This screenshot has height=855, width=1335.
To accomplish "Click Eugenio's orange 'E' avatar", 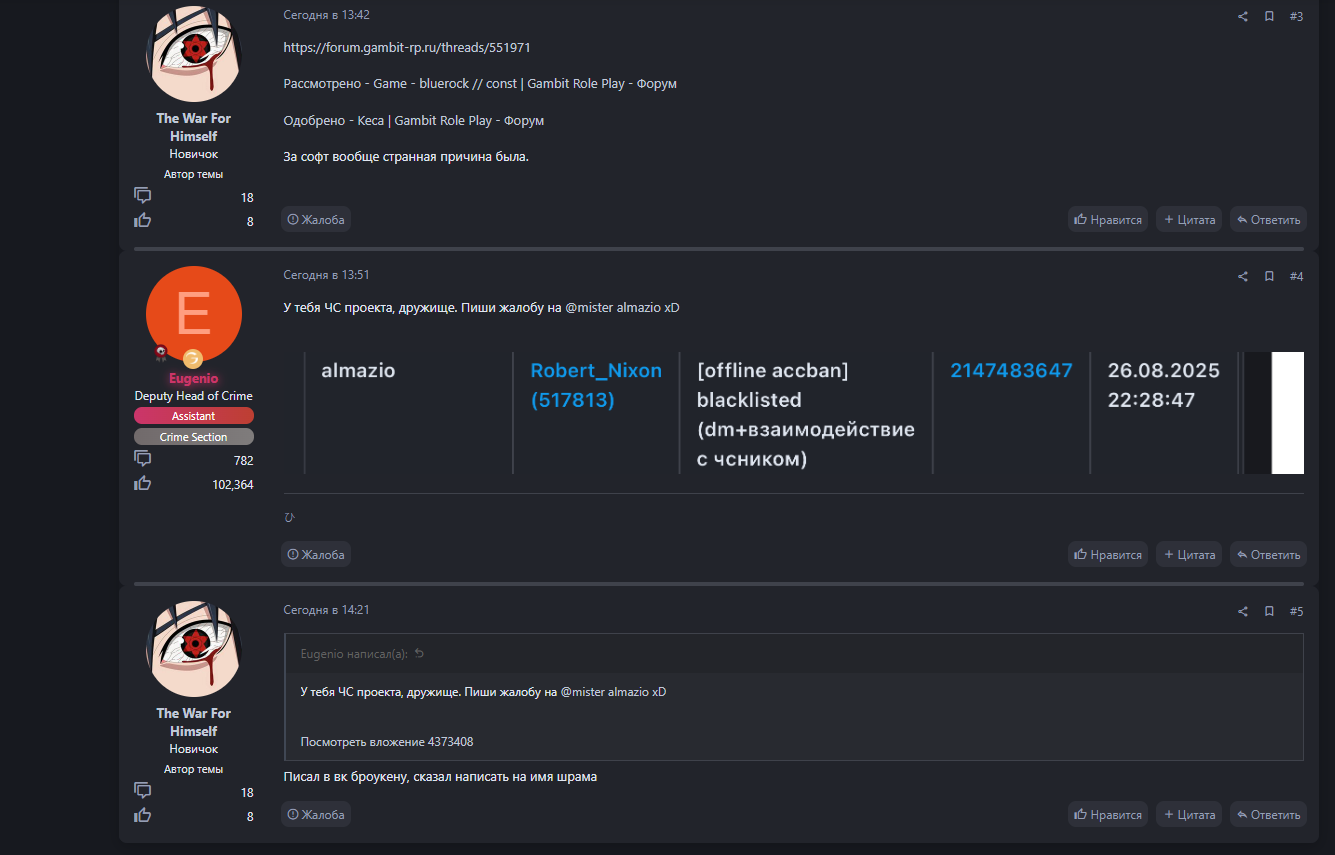I will click(x=193, y=314).
